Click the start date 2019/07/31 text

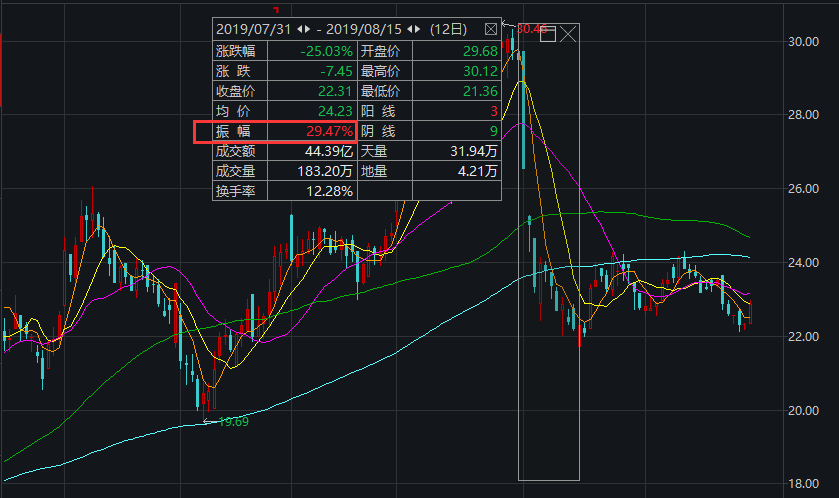pyautogui.click(x=254, y=29)
